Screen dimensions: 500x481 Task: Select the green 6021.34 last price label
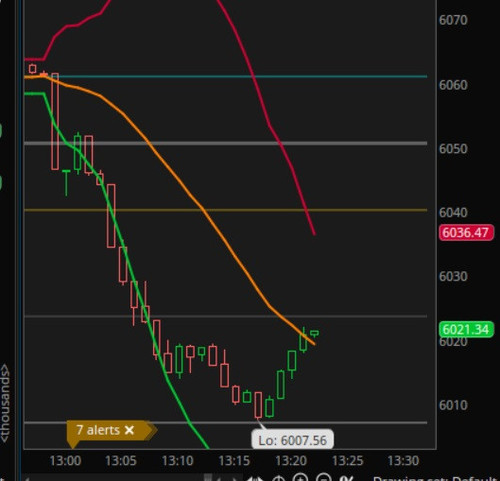point(466,329)
